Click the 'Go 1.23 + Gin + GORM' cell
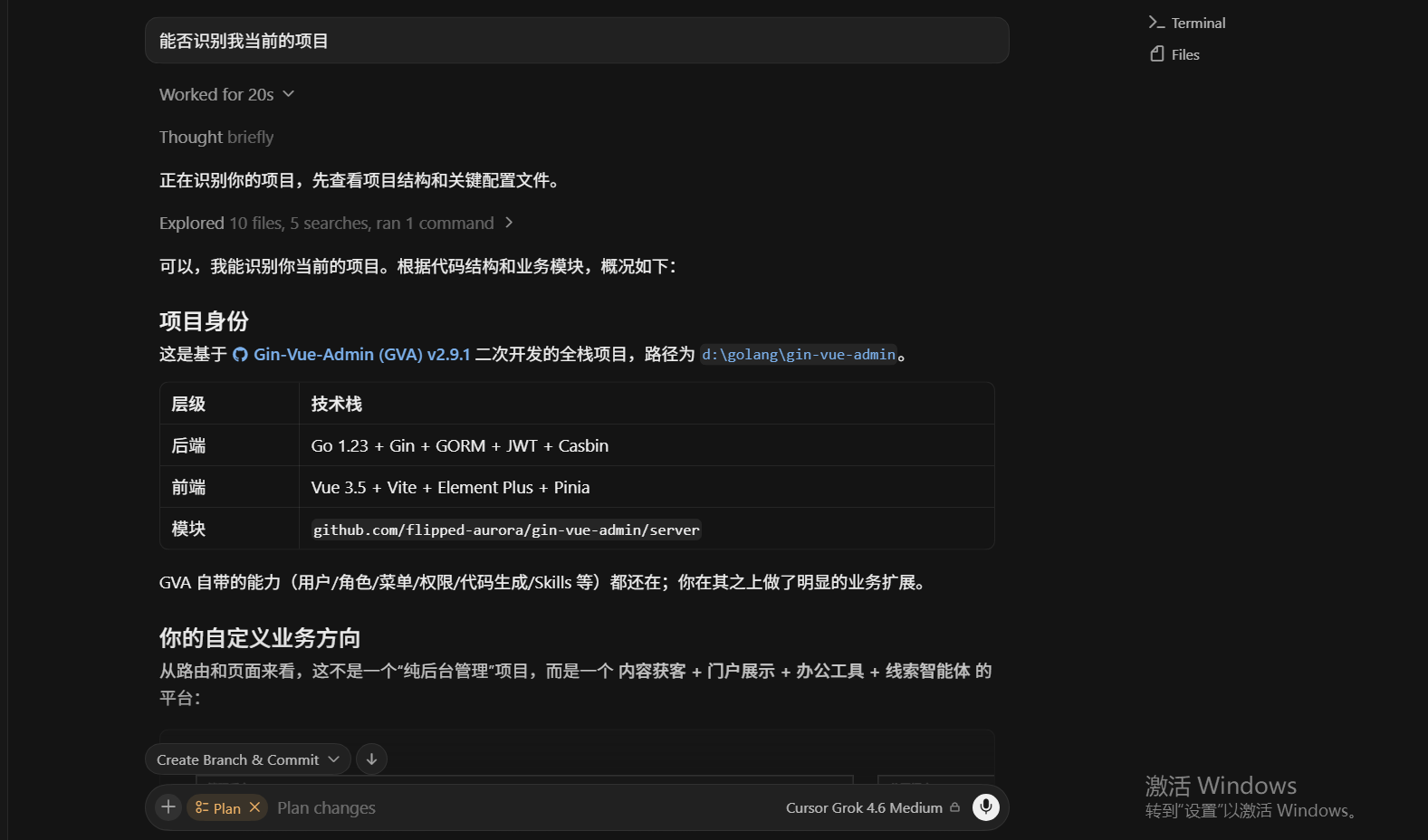Image resolution: width=1428 pixels, height=840 pixels. pos(647,445)
